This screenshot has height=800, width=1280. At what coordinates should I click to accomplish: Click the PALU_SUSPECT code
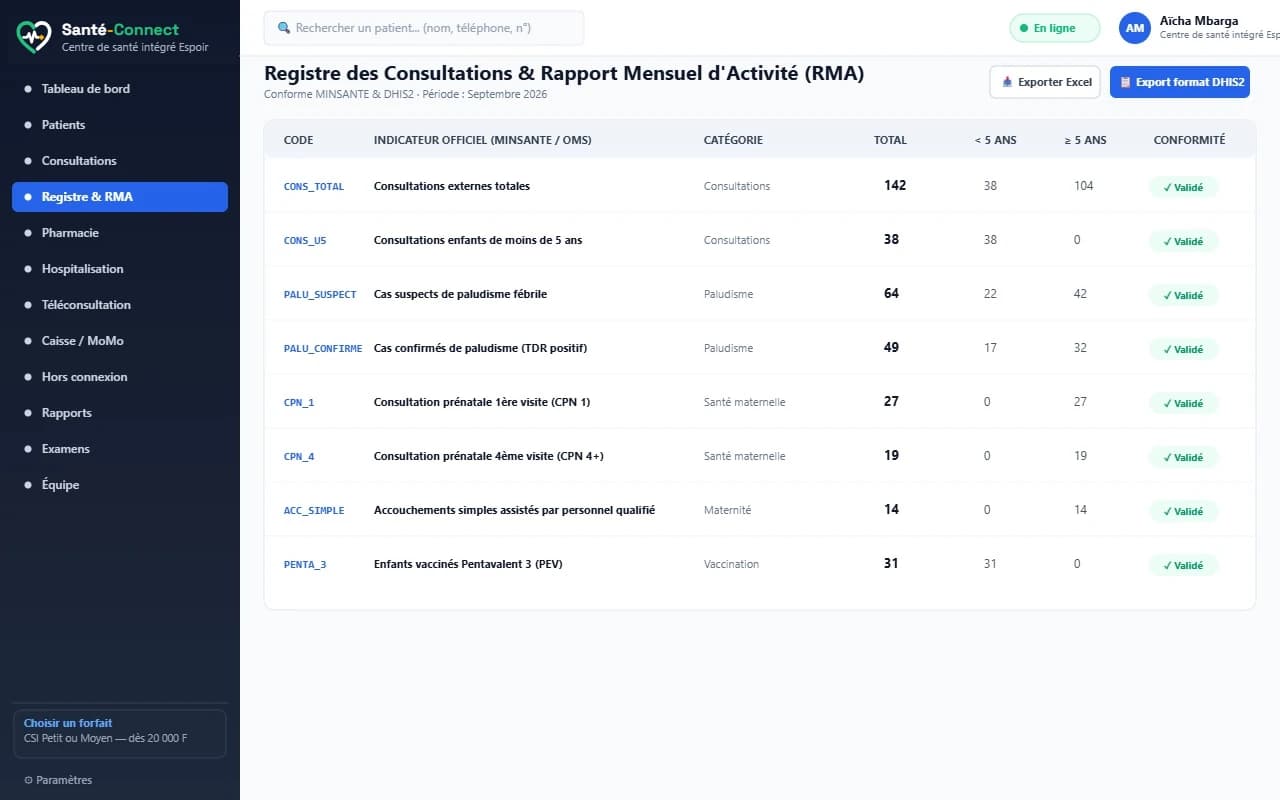(320, 295)
